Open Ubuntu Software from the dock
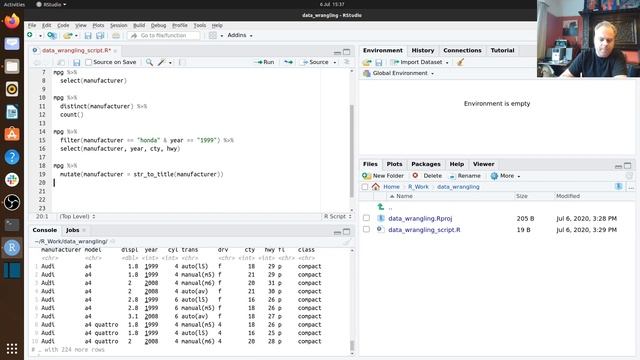640x360 pixels. click(x=12, y=133)
